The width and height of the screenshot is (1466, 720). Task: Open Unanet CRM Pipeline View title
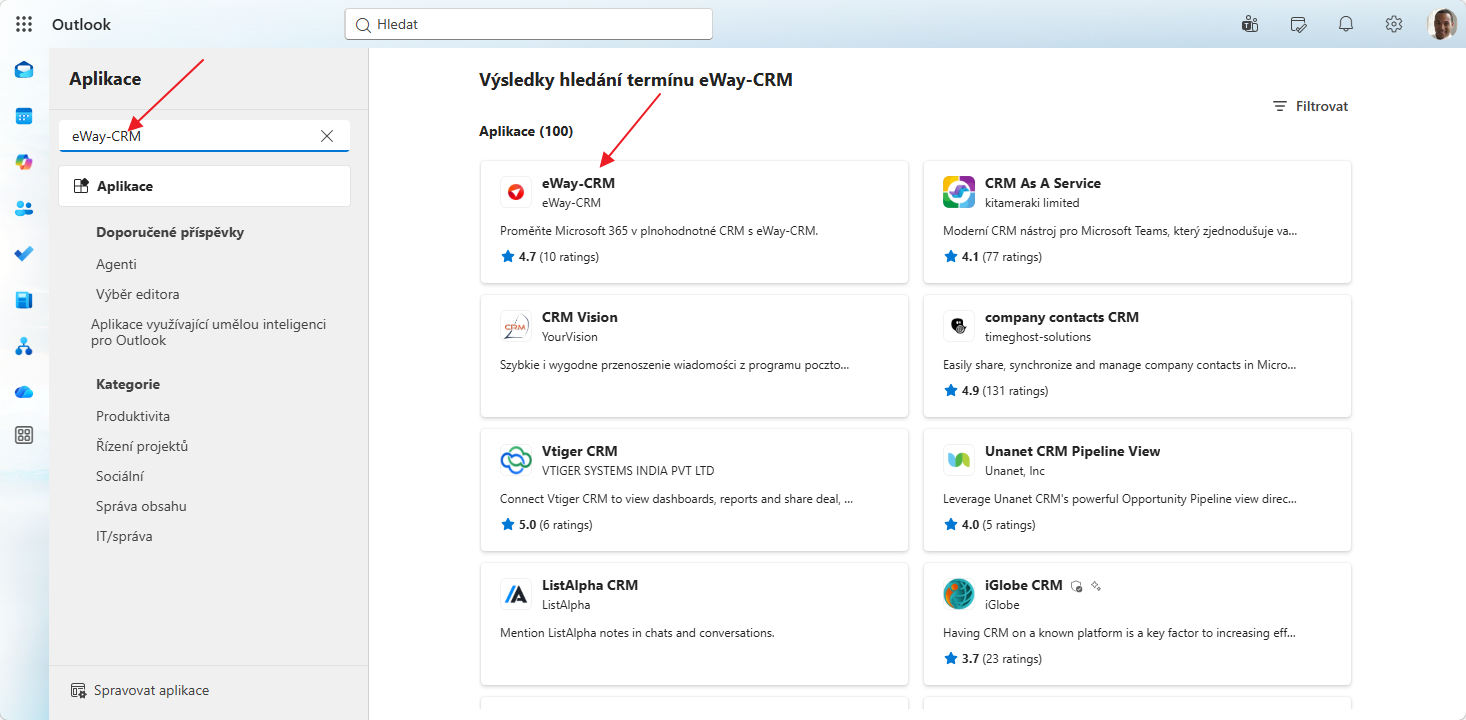click(1073, 451)
